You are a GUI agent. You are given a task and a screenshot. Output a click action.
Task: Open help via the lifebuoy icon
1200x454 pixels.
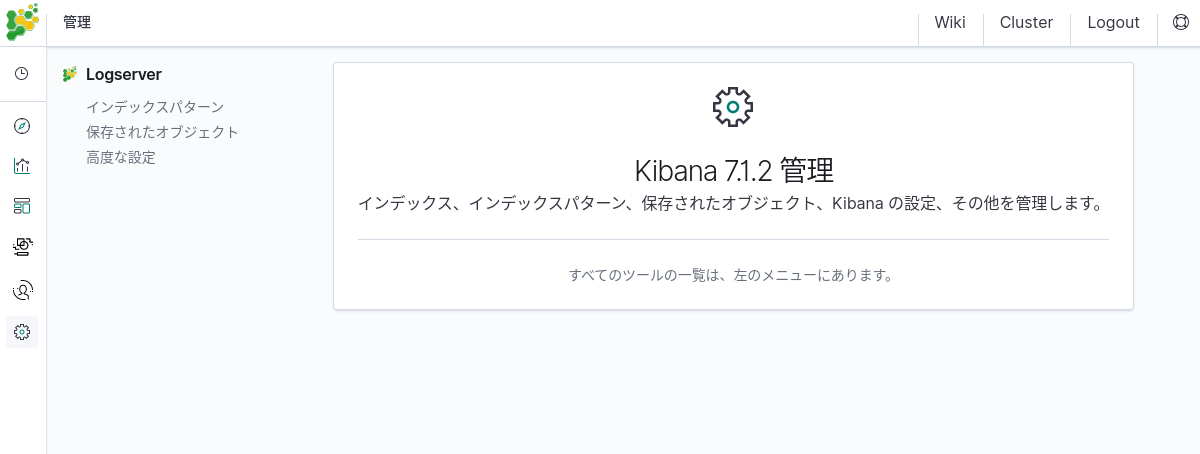1179,23
